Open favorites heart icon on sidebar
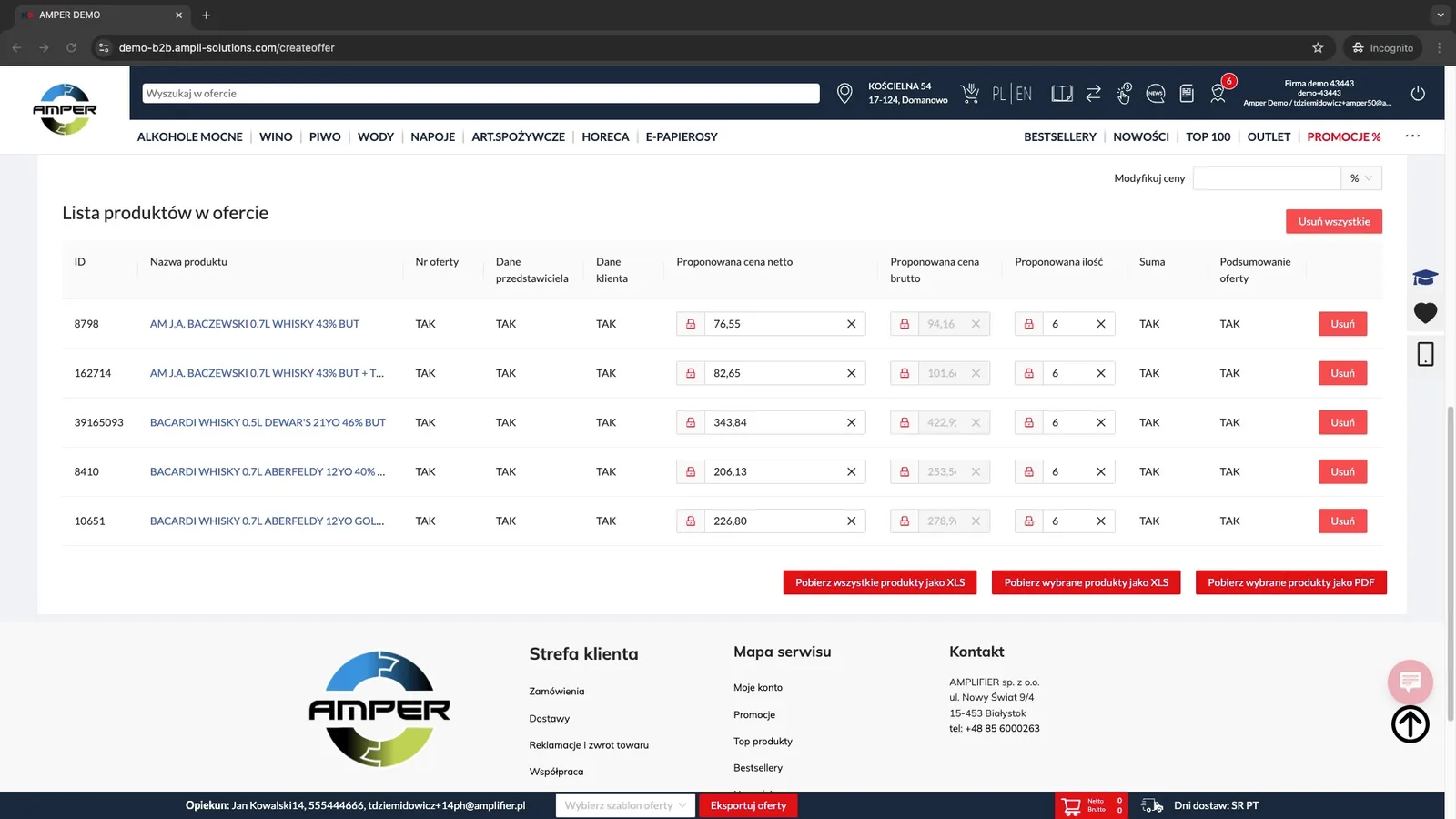 (1425, 313)
